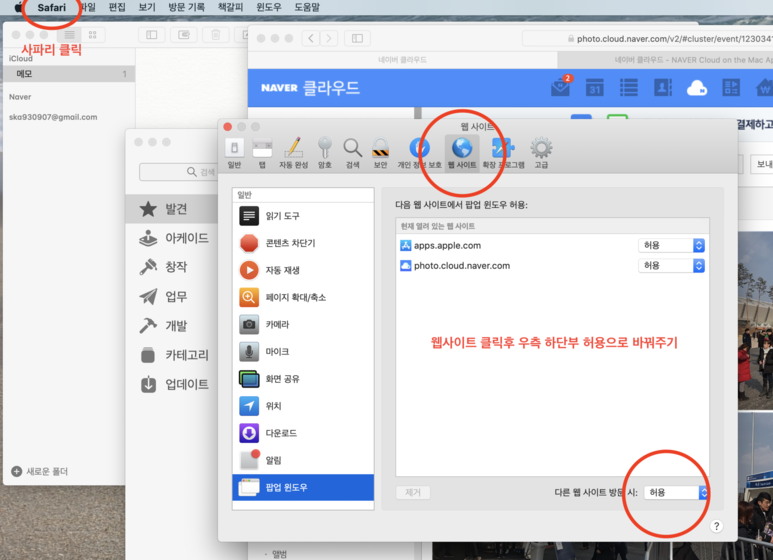
Task: Open the 윈도우 menu
Action: click(x=269, y=7)
